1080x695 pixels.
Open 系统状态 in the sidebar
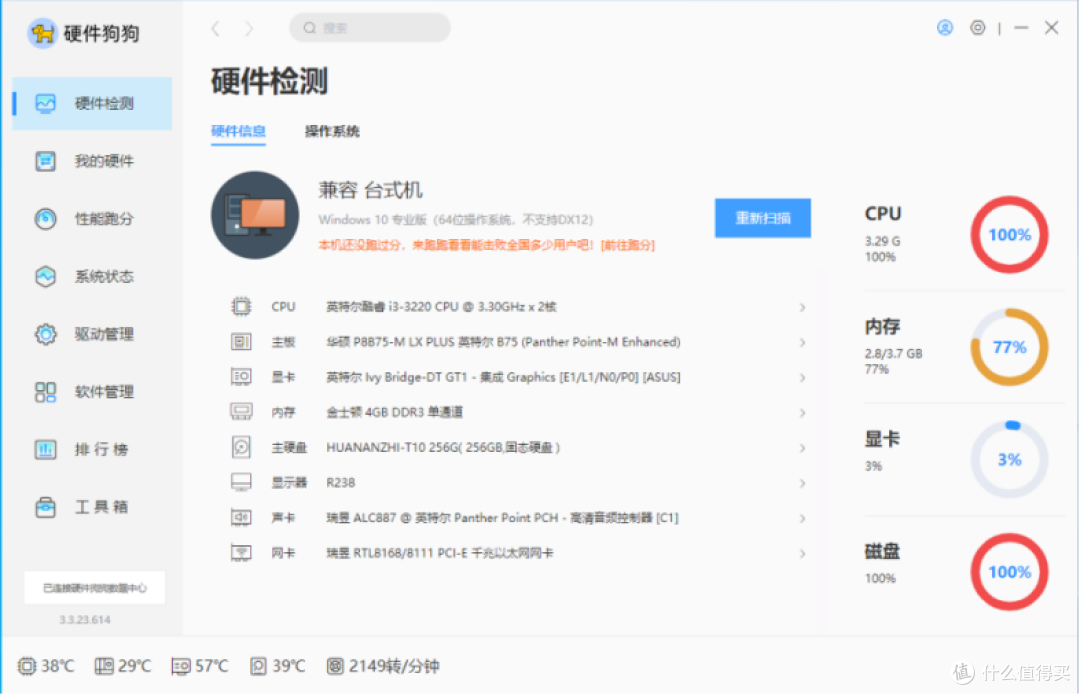point(92,277)
